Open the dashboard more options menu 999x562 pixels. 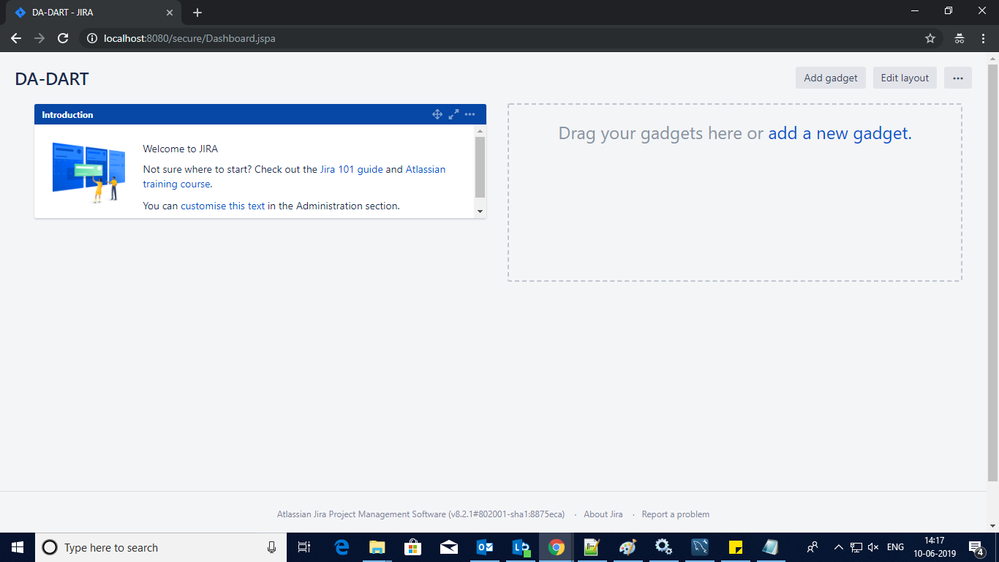tap(958, 78)
